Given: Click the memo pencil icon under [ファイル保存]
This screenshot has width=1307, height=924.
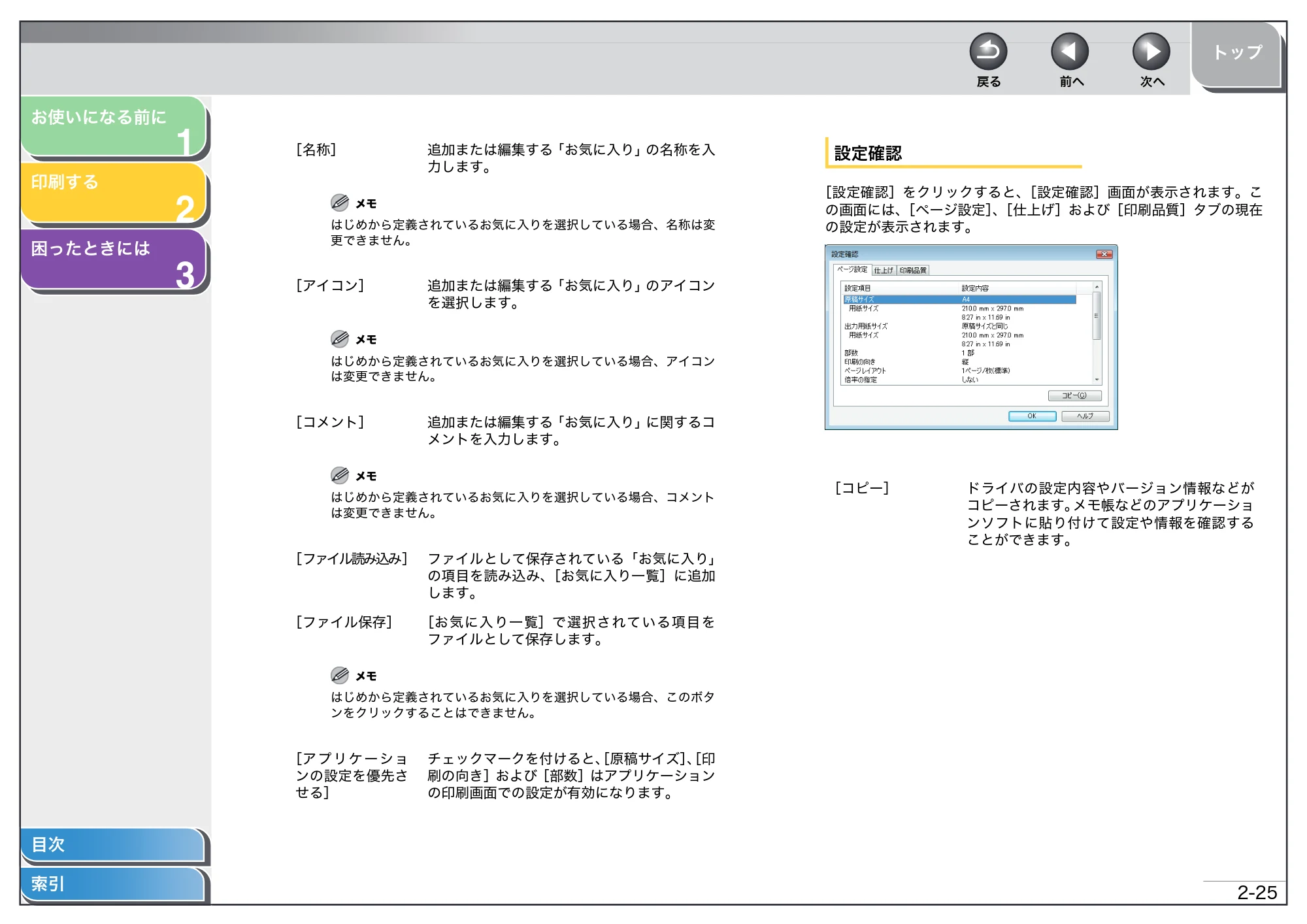Looking at the screenshot, I should click(x=340, y=675).
